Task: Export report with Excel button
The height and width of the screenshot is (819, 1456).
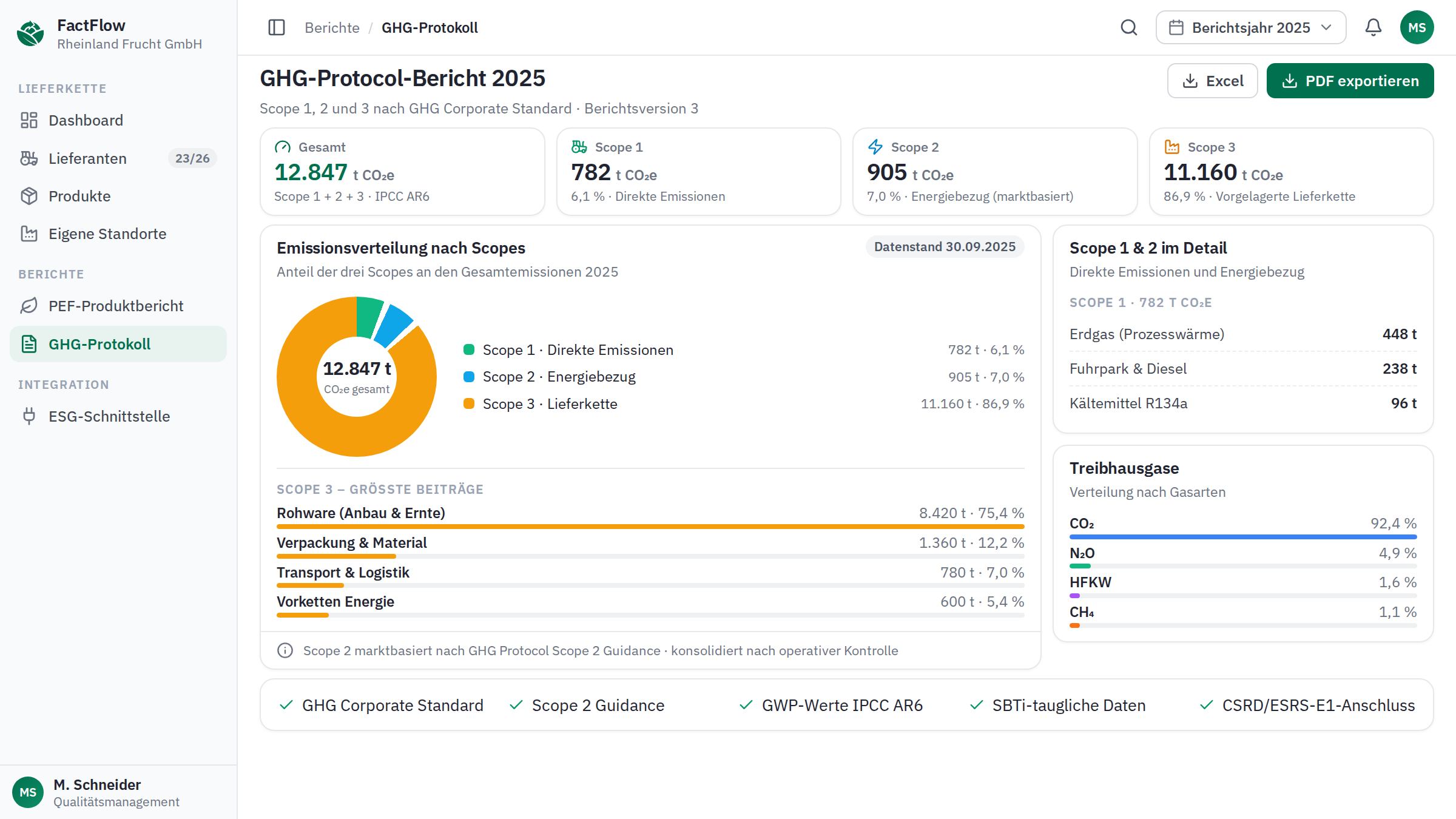Action: coord(1213,81)
